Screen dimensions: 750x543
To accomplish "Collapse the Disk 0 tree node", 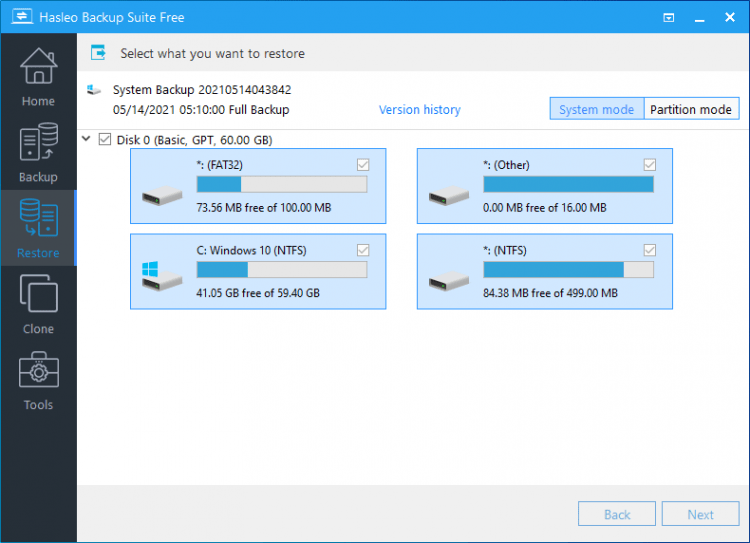I will (x=86, y=139).
